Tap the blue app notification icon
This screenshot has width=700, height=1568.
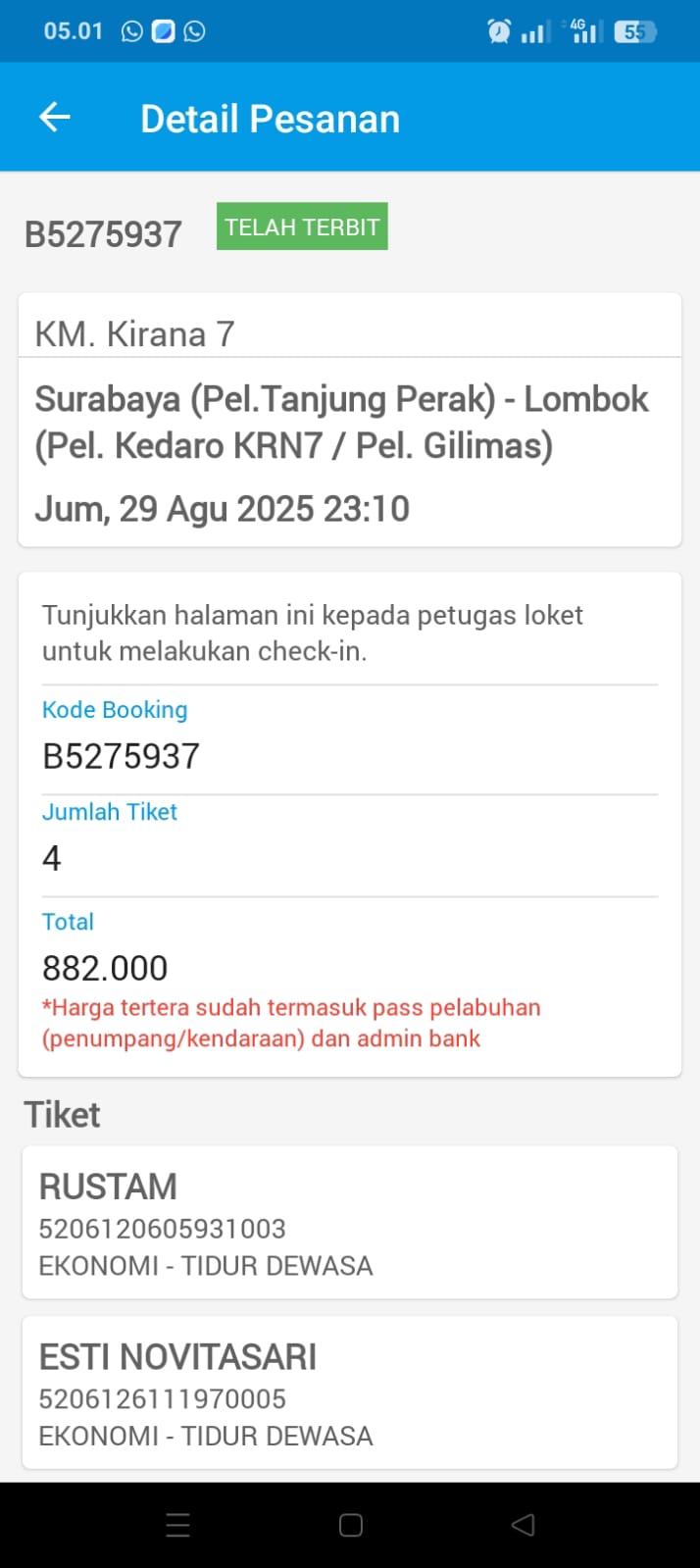(x=164, y=31)
